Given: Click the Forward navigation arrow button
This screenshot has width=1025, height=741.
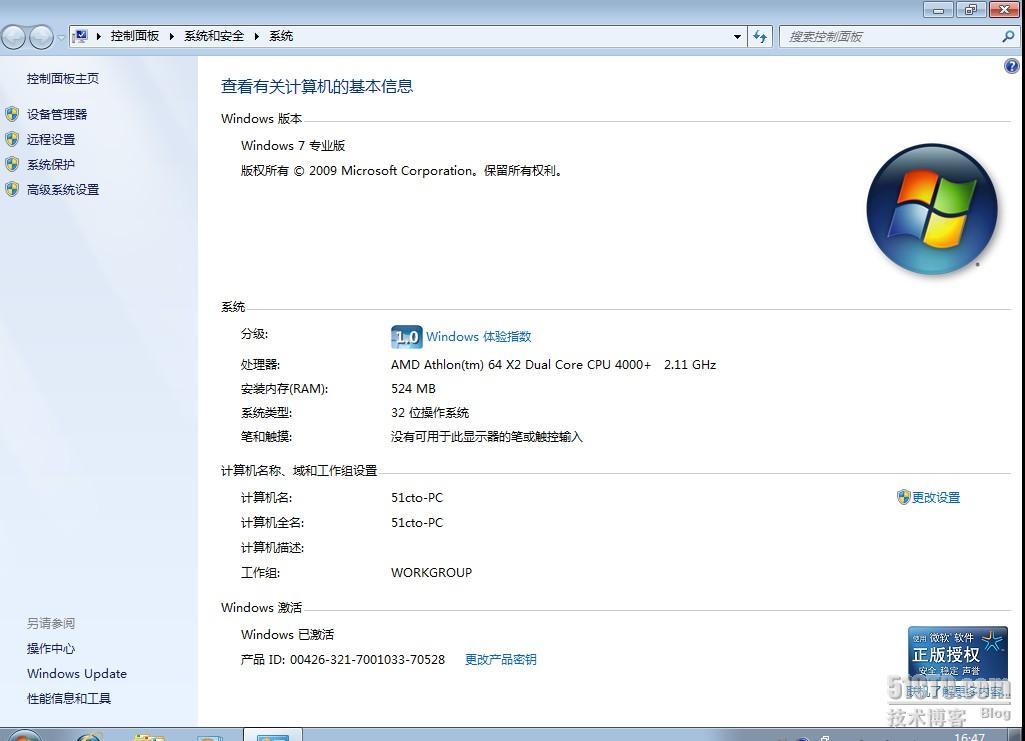Looking at the screenshot, I should (41, 37).
